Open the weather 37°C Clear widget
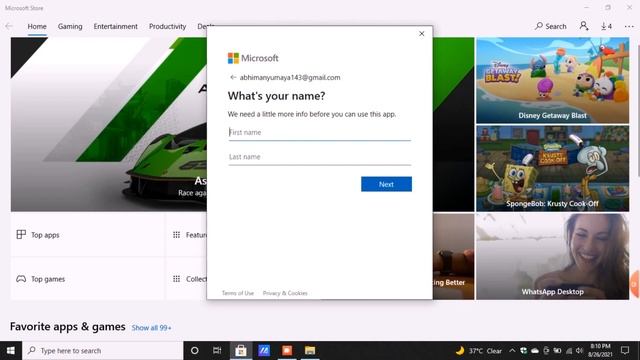Viewport: 640px width, 360px height. coord(479,351)
